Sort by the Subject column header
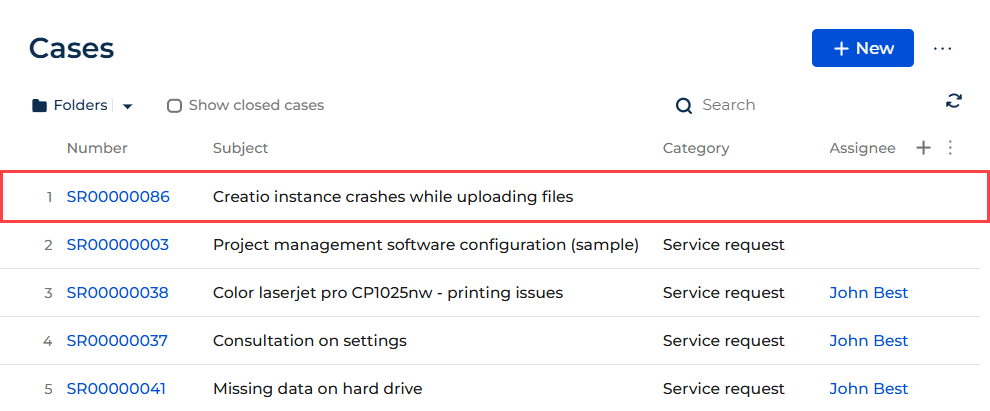This screenshot has height=411, width=990. point(241,148)
